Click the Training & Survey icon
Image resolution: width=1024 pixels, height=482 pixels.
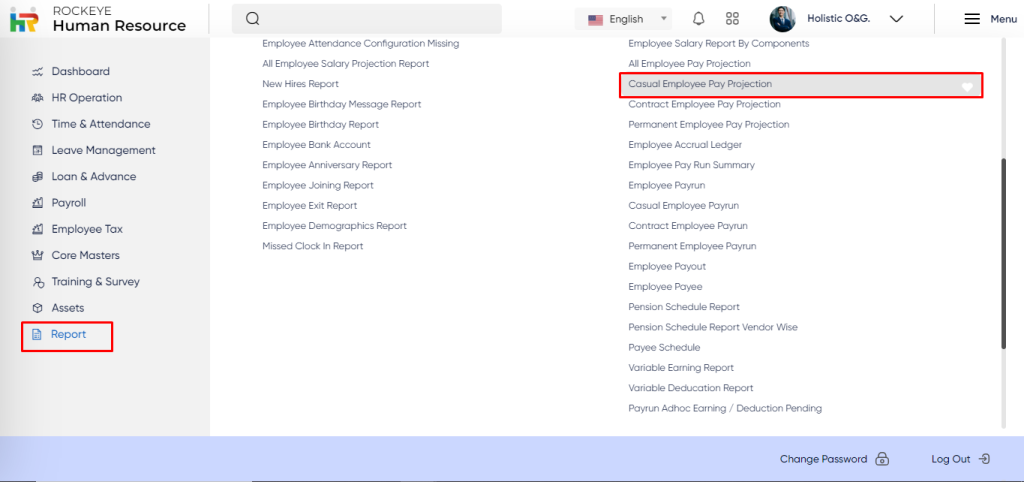[x=38, y=282]
